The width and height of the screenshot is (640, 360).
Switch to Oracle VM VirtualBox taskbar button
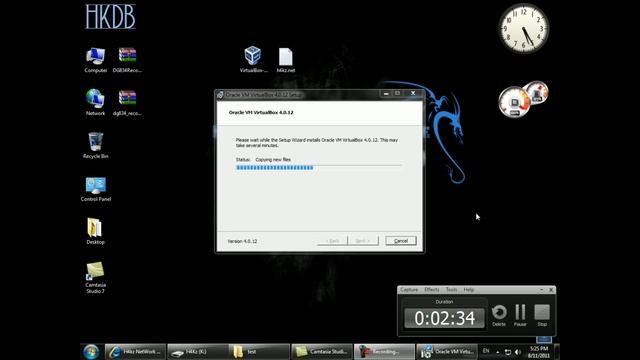tap(447, 352)
